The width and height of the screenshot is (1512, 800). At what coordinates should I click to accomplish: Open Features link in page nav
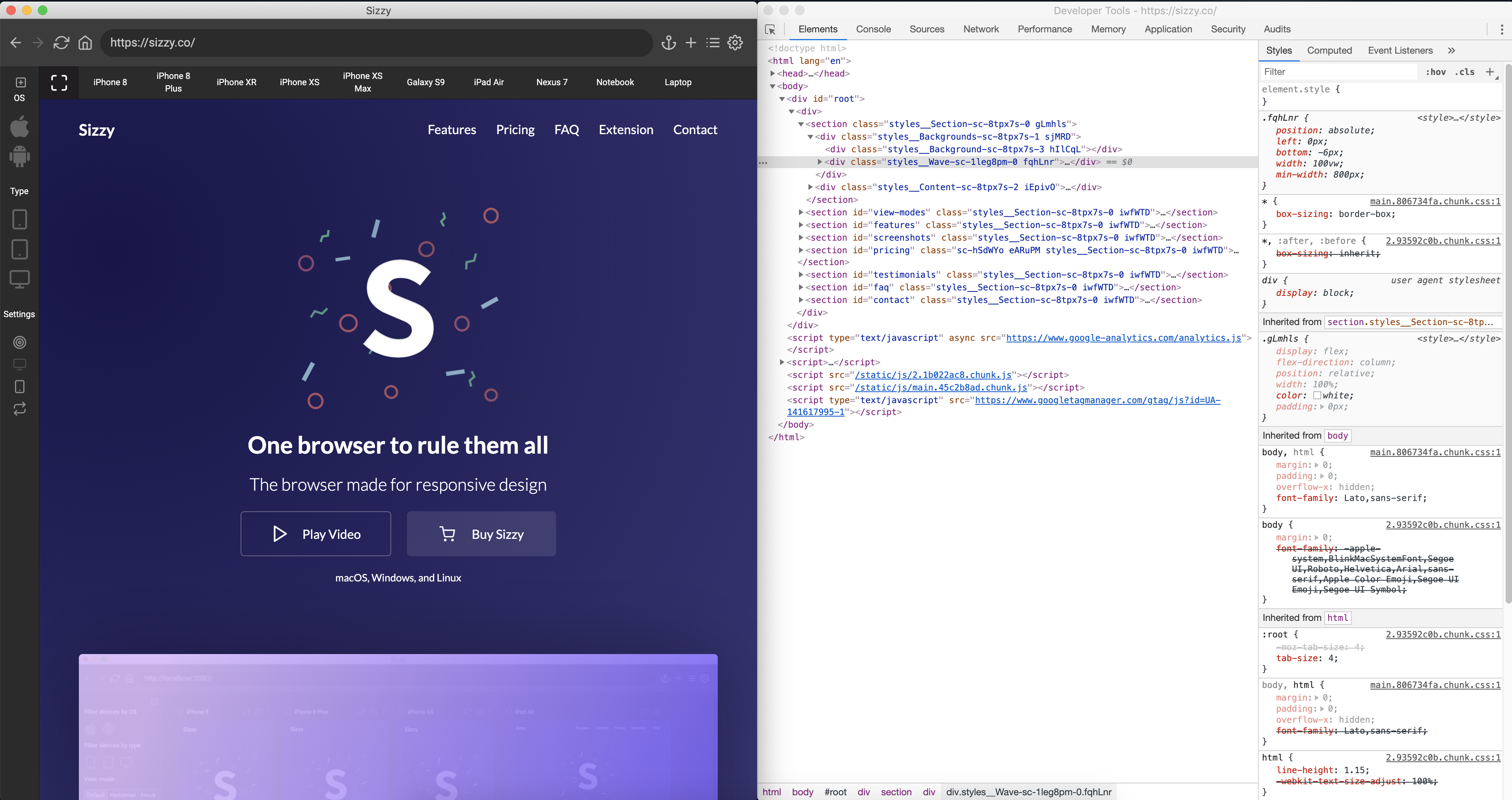[452, 130]
